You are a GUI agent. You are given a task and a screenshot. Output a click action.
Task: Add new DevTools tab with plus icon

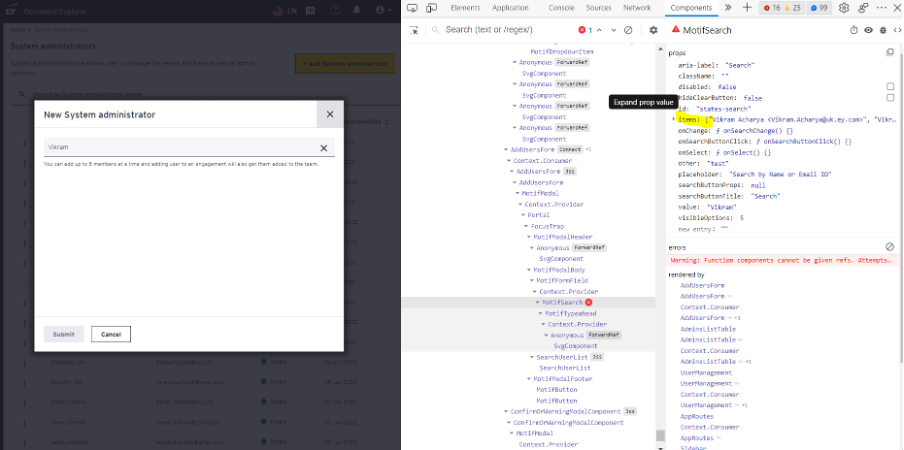click(747, 7)
